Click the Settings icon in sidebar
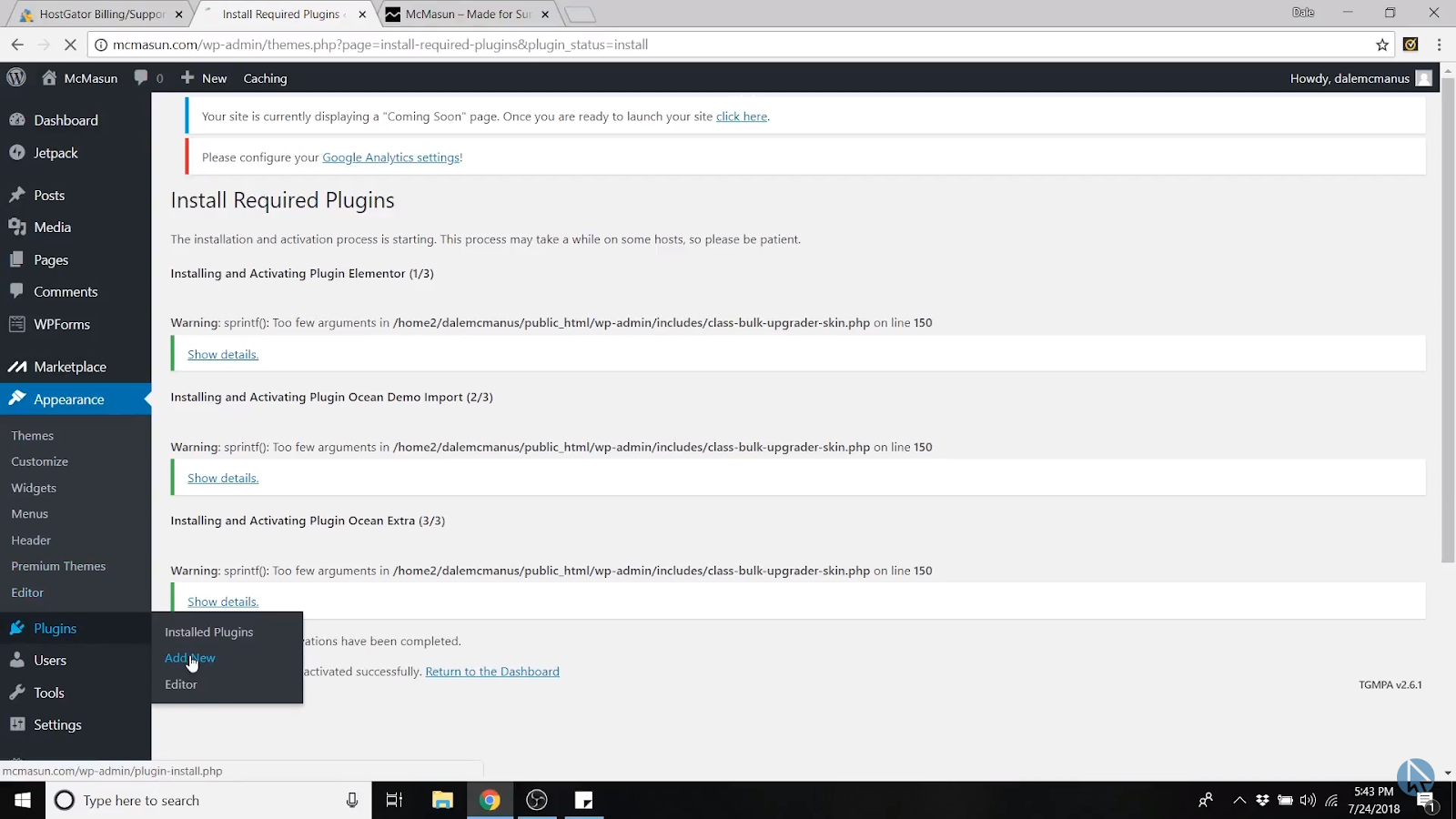This screenshot has height=819, width=1456. pyautogui.click(x=17, y=724)
